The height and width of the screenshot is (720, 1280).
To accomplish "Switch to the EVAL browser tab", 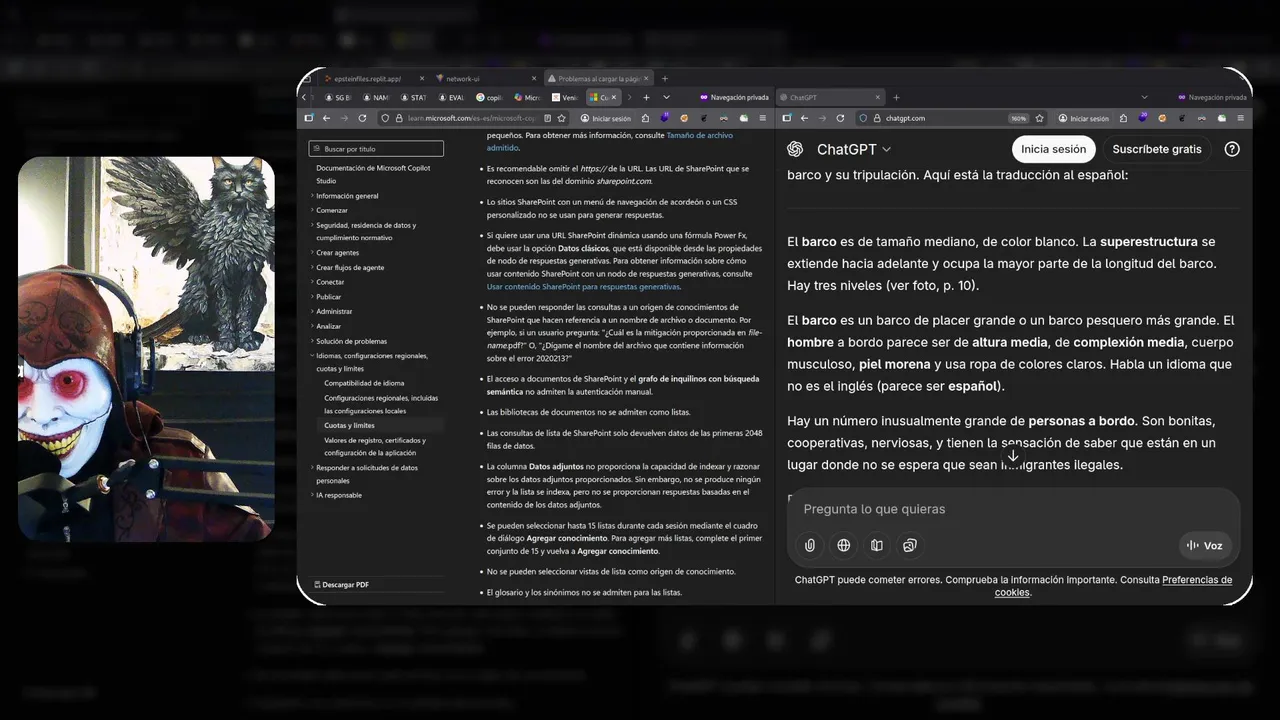I will click(x=453, y=97).
